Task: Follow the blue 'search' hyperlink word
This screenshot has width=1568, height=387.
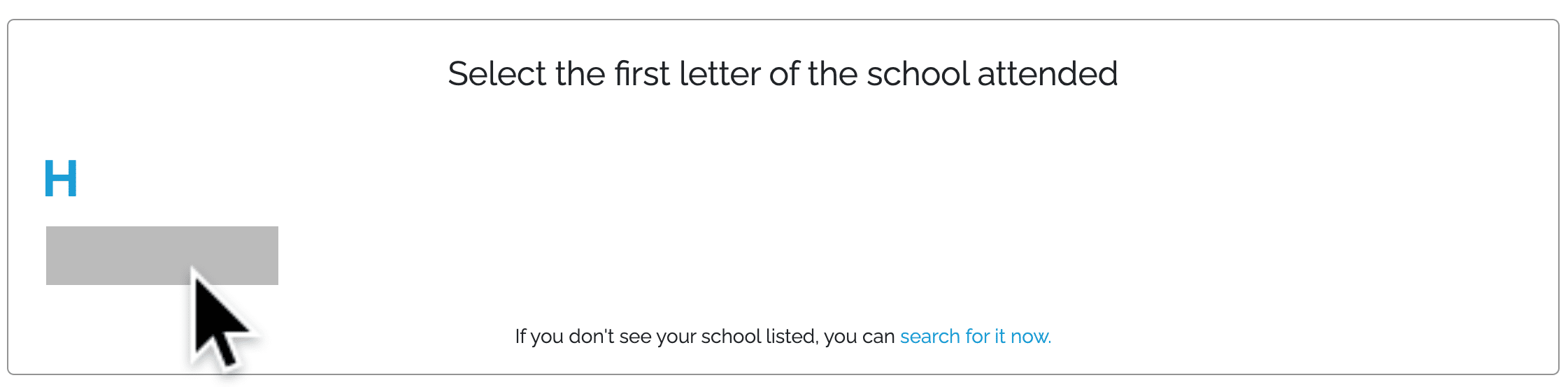Action: pyautogui.click(x=930, y=337)
